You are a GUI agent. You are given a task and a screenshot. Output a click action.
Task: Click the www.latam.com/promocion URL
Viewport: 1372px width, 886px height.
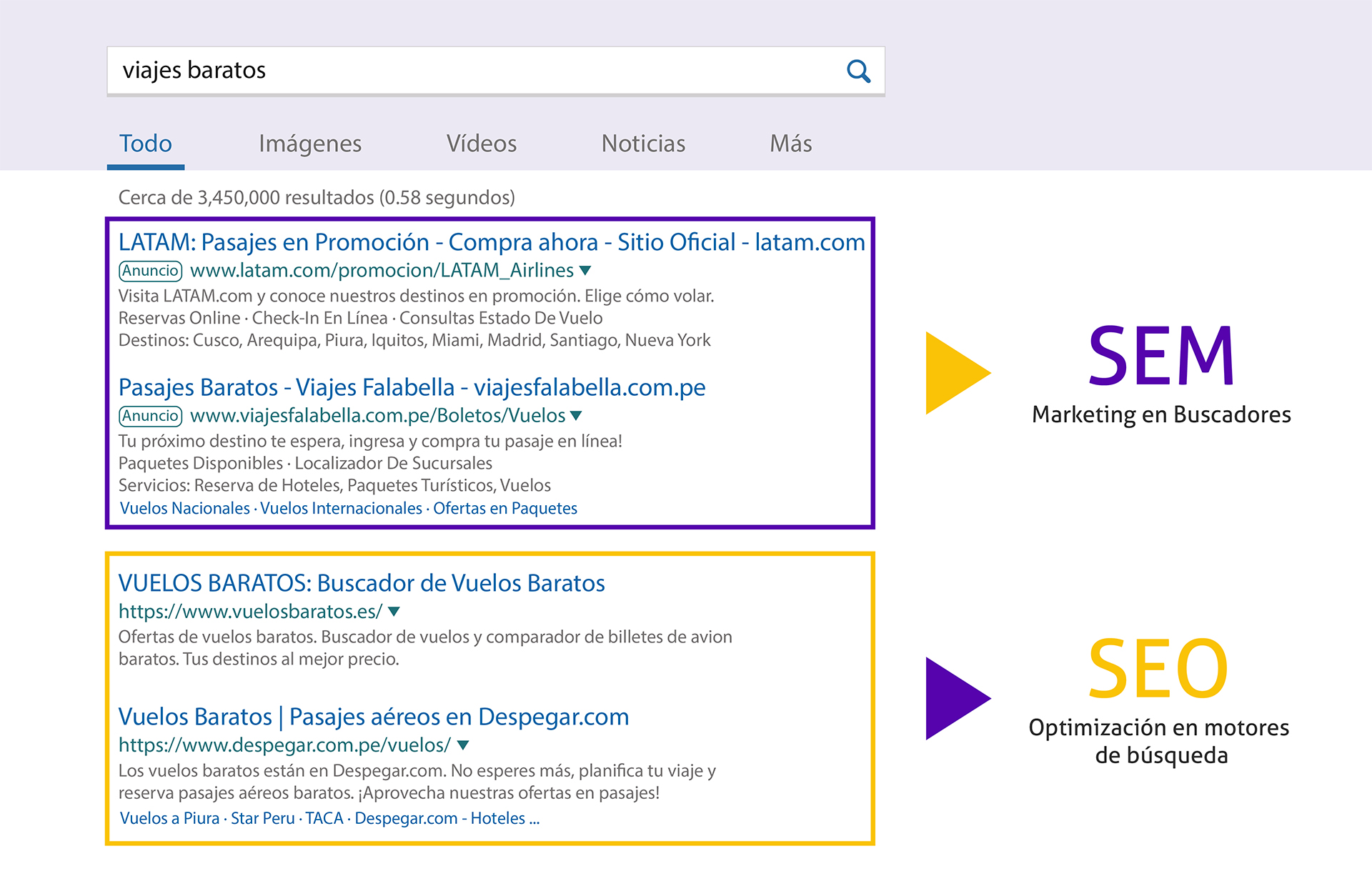click(382, 271)
